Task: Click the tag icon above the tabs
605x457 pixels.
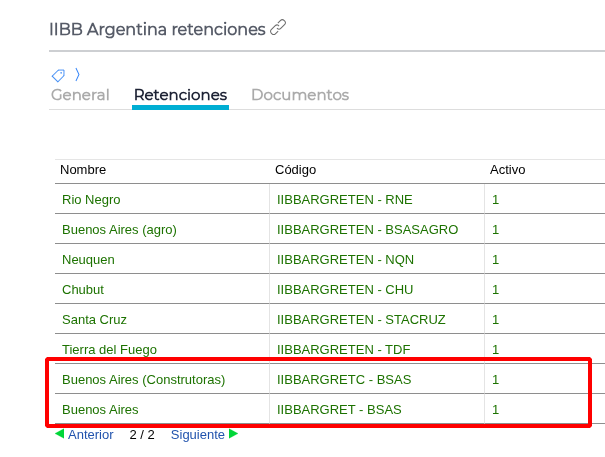Action: [58, 75]
